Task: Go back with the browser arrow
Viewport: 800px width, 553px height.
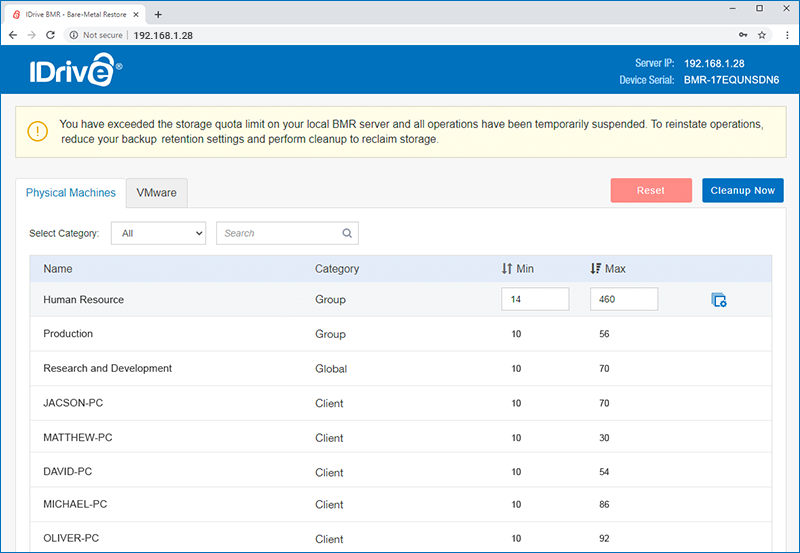Action: tap(13, 35)
